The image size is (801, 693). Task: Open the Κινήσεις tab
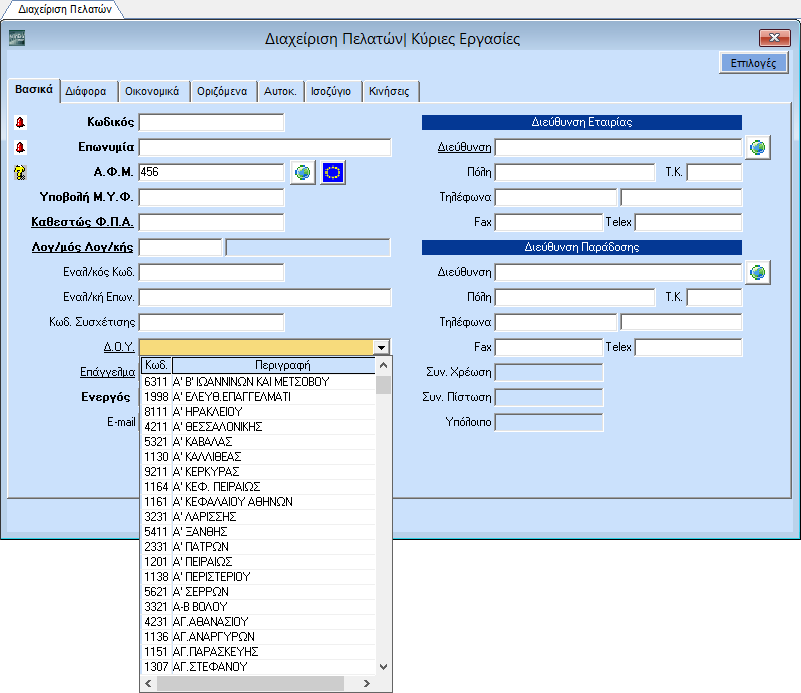(x=389, y=91)
